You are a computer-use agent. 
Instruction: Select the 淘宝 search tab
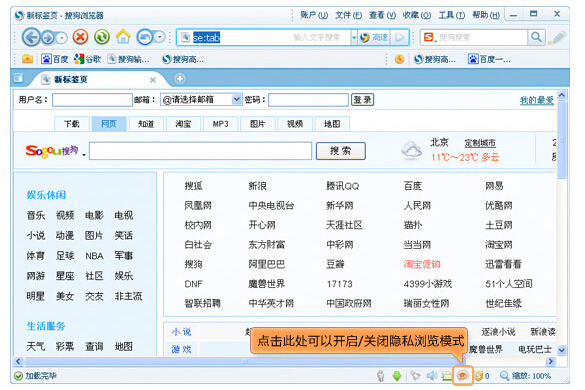(x=183, y=124)
